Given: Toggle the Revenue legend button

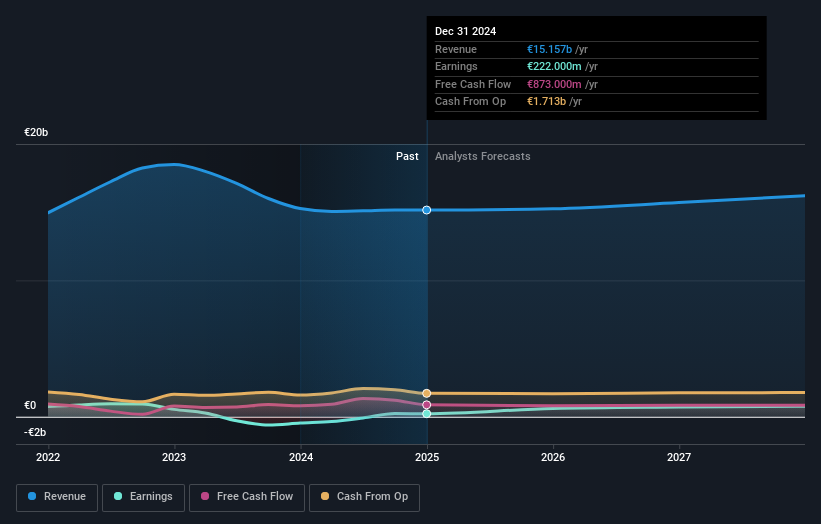Looking at the screenshot, I should 57,497.
